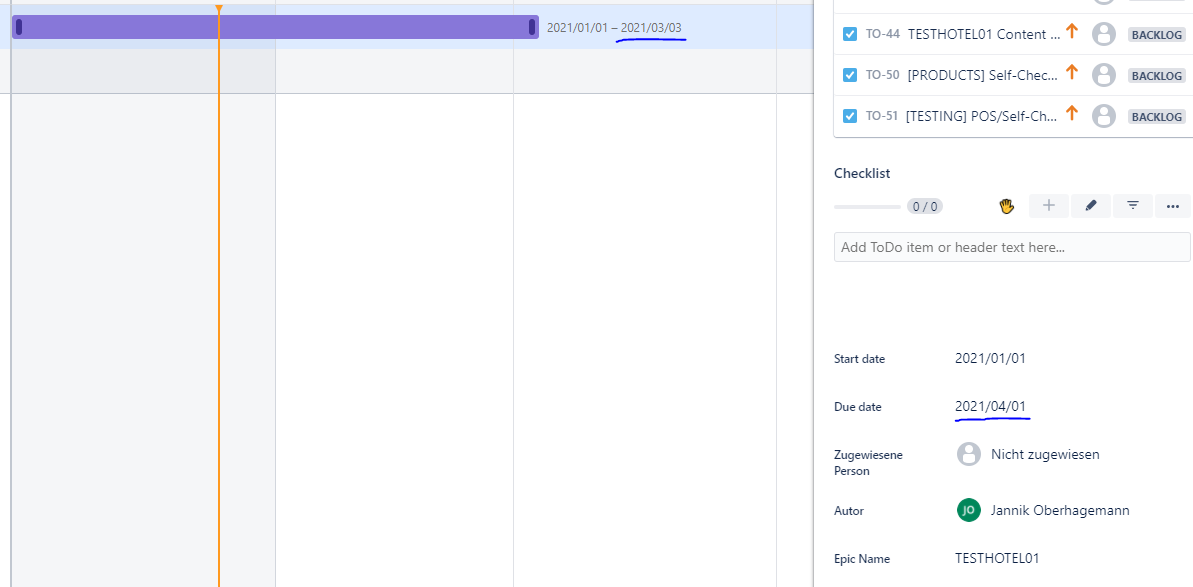
Task: Click the Add ToDo item input field
Action: [x=1012, y=247]
